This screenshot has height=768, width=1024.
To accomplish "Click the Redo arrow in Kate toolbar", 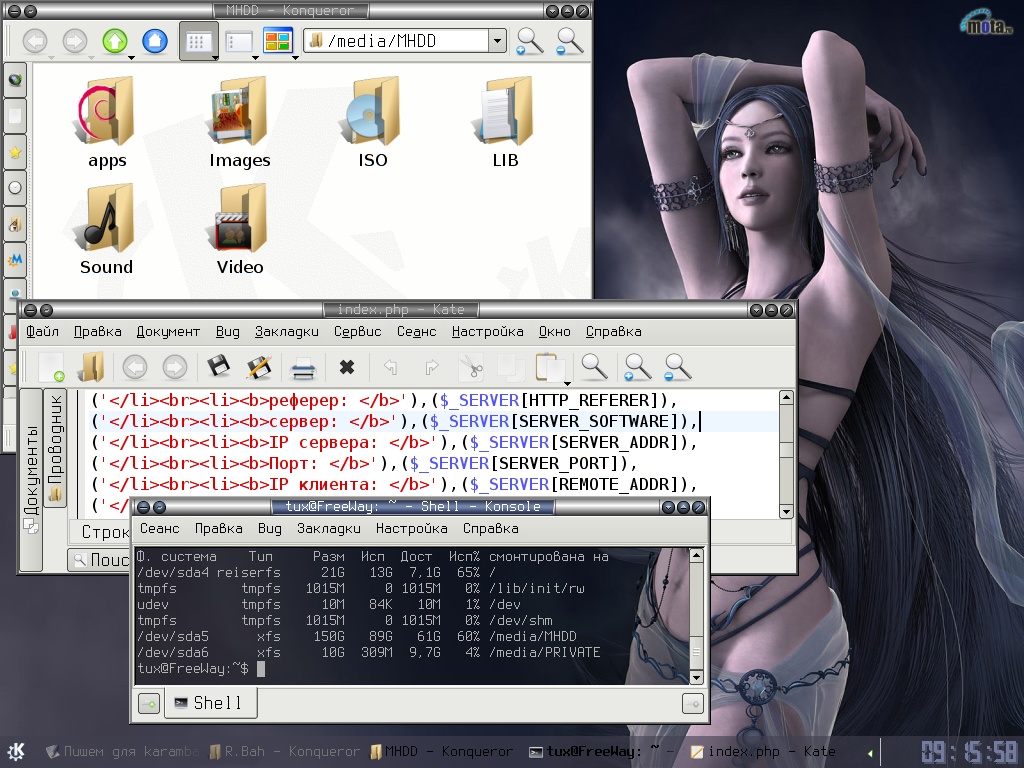I will coord(431,367).
